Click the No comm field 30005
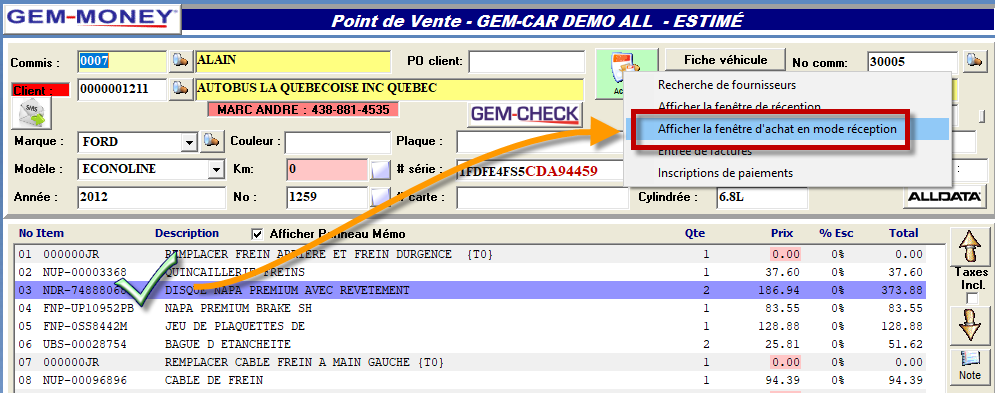This screenshot has width=995, height=393. click(913, 62)
